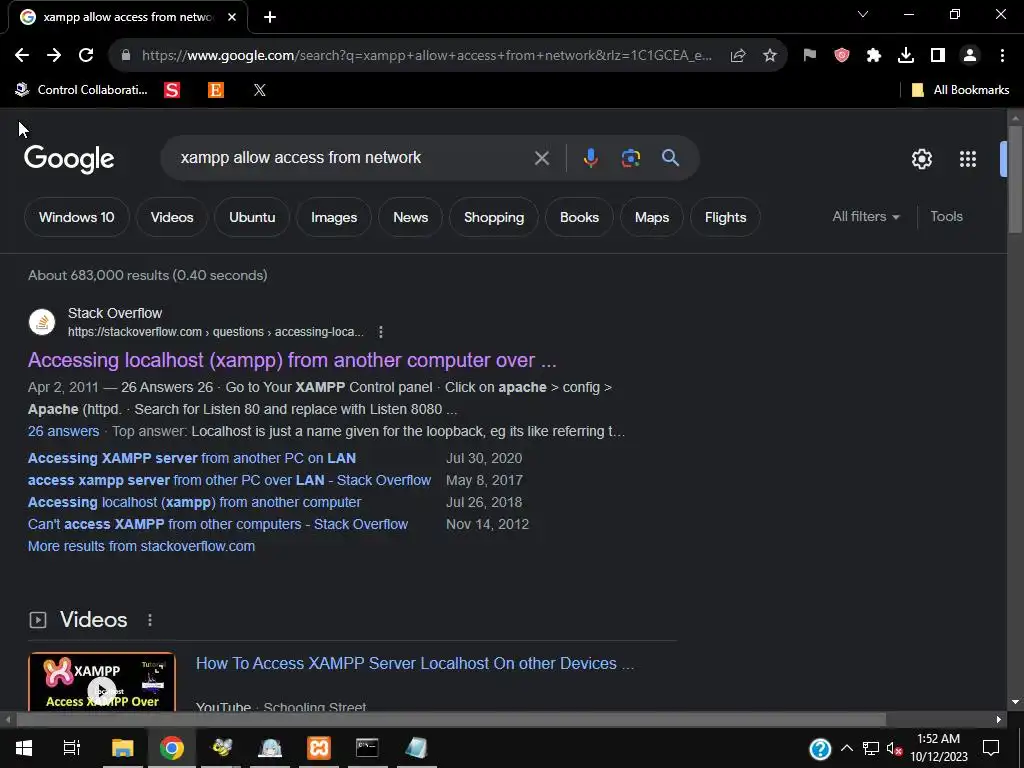
Task: Open the E bookmark in bookmarks bar
Action: 216,90
